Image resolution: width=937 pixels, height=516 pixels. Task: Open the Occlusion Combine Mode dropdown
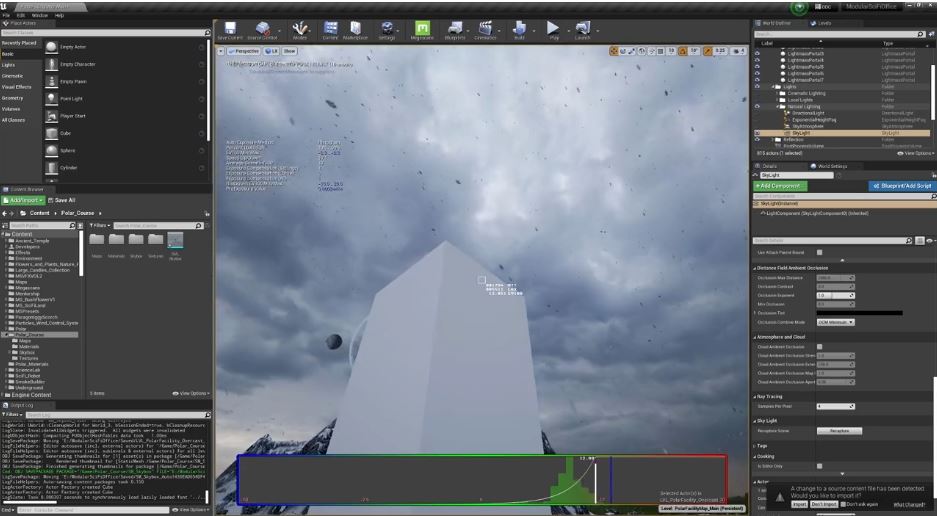[835, 322]
